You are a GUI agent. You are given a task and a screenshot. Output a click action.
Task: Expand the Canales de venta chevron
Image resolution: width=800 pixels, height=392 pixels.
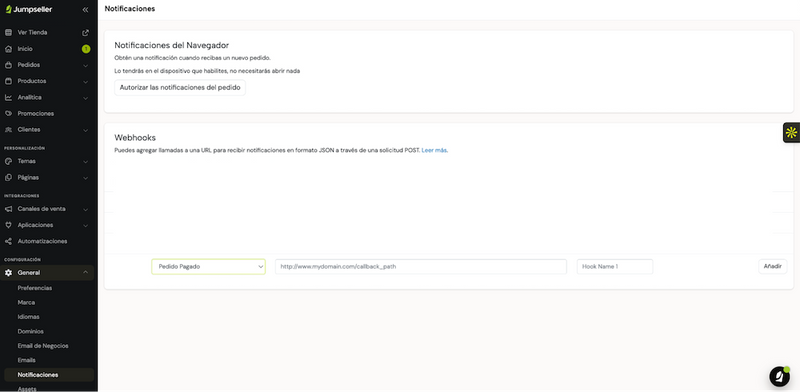(85, 209)
